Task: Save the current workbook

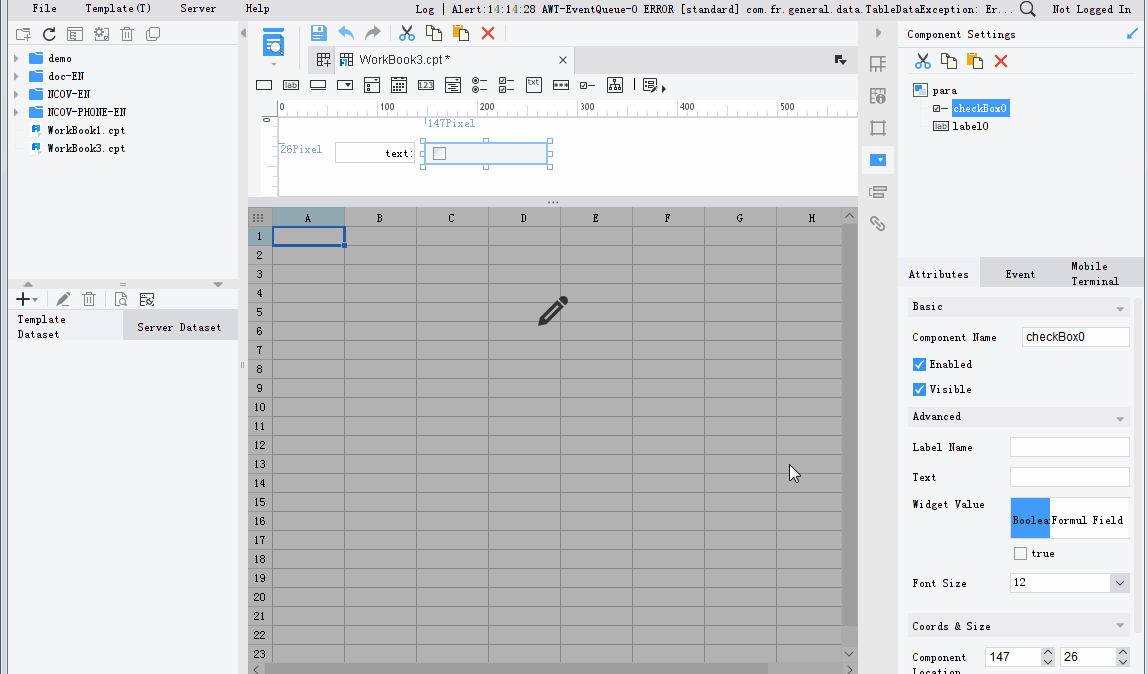Action: (x=318, y=33)
